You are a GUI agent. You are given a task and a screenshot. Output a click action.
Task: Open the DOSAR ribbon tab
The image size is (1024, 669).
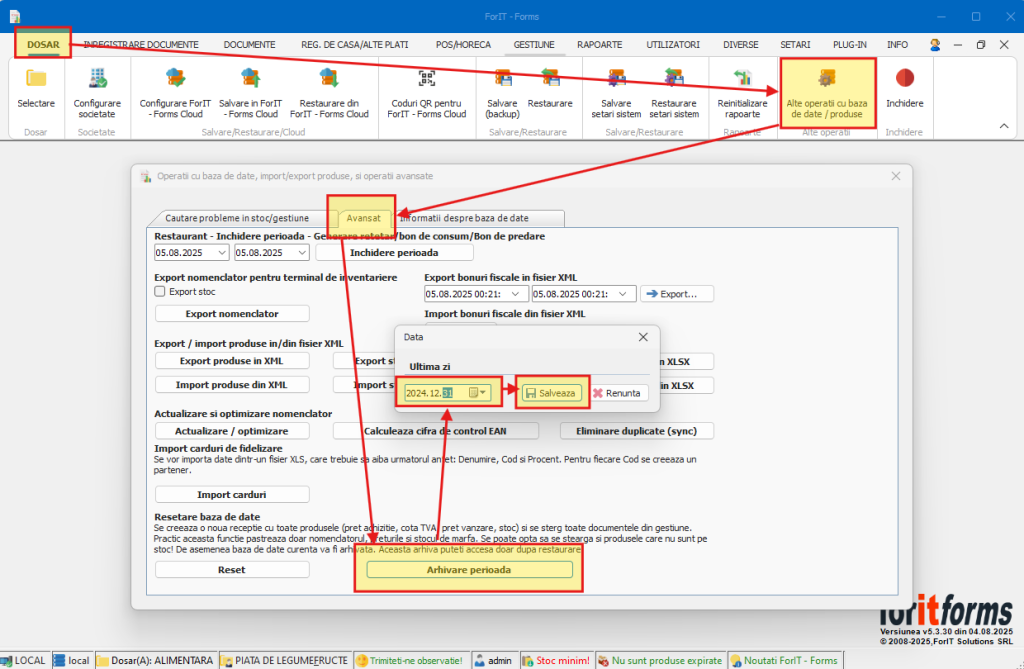tap(43, 44)
